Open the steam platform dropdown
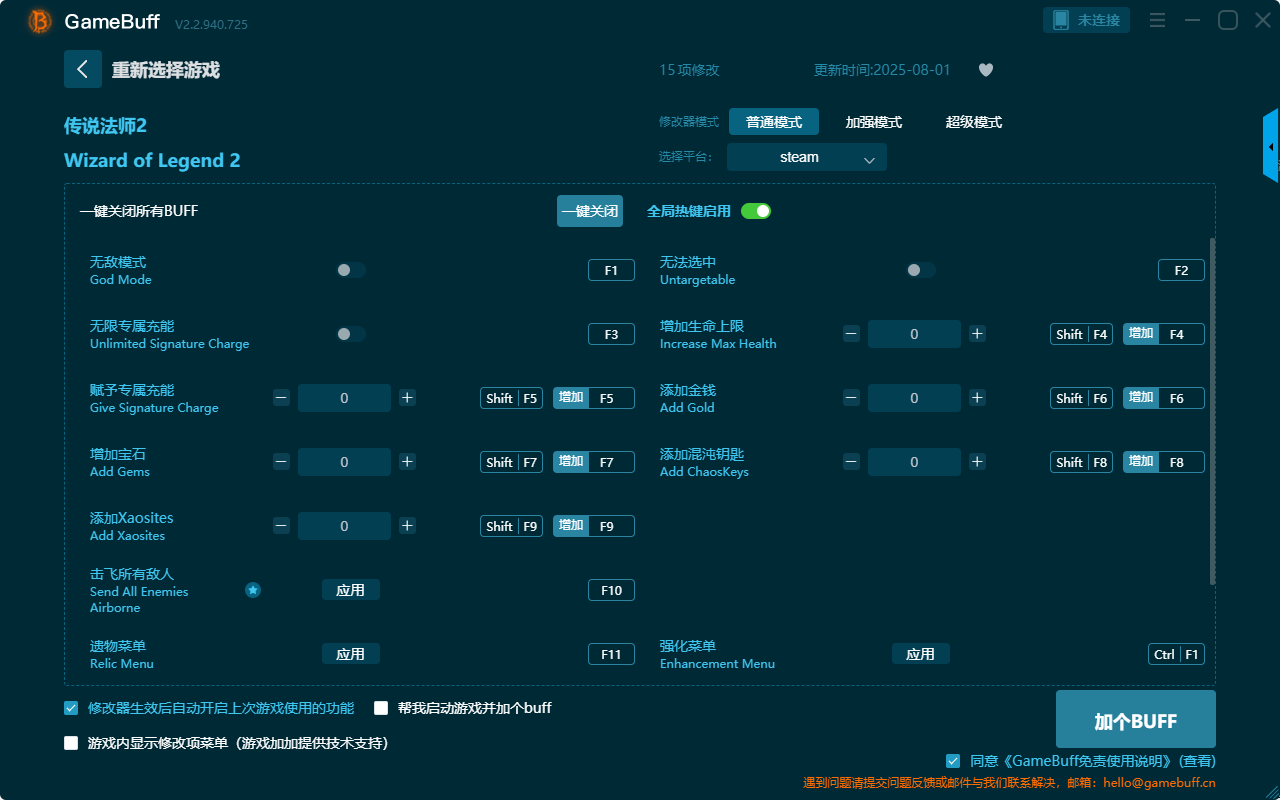The width and height of the screenshot is (1280, 800). [807, 157]
